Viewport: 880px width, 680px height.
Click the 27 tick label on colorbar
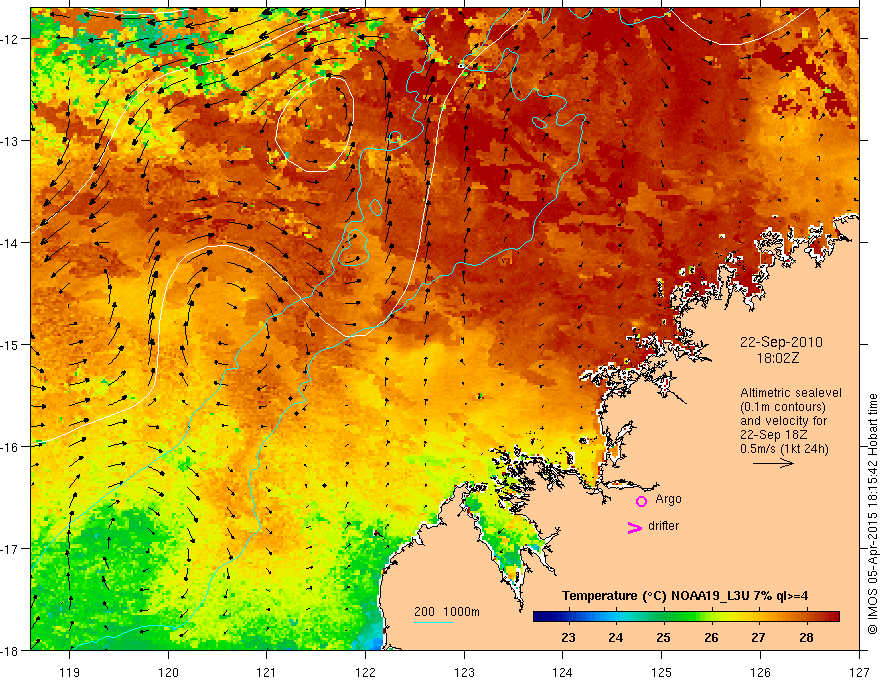758,637
